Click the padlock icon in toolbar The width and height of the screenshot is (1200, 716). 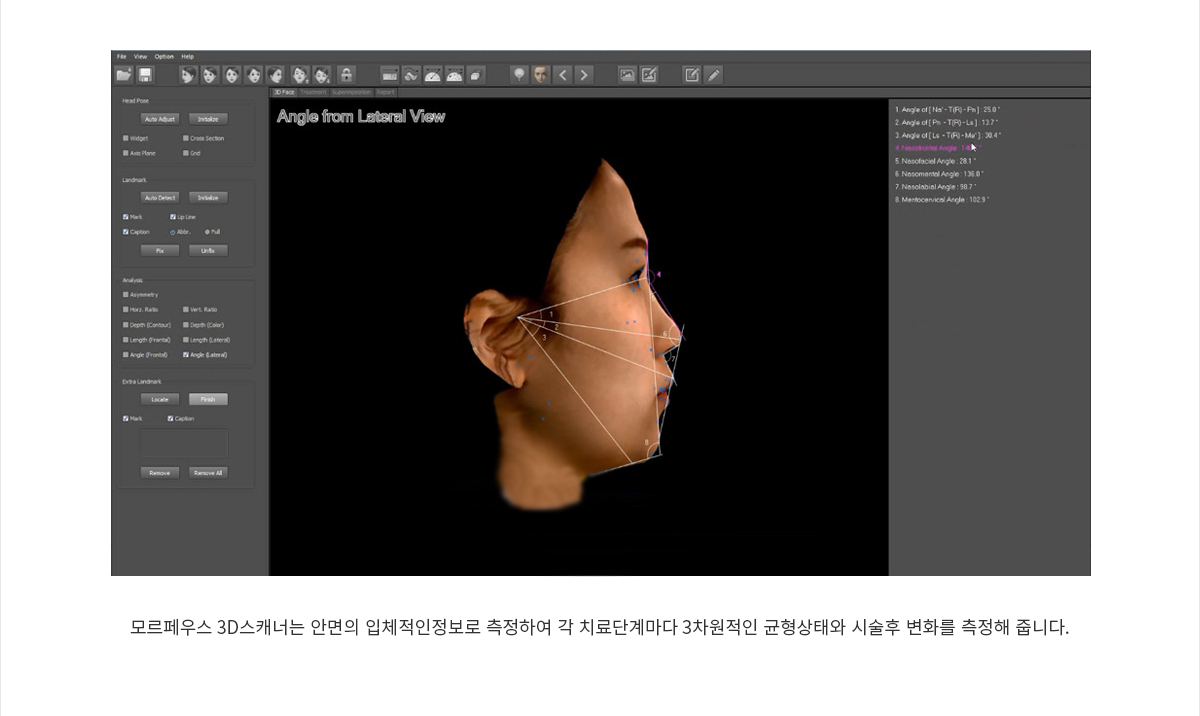pos(346,74)
